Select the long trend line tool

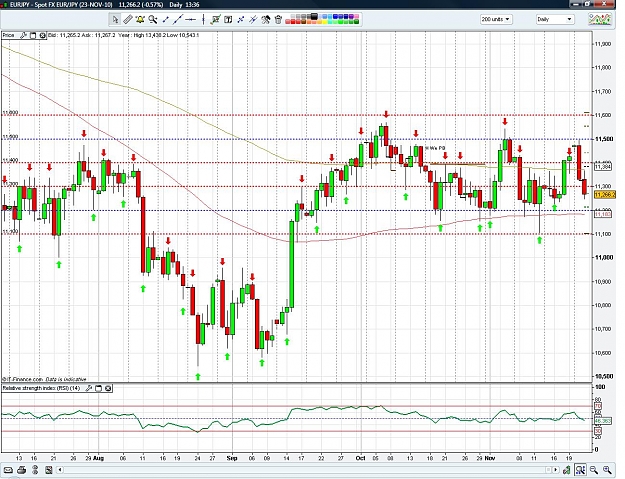[178, 19]
